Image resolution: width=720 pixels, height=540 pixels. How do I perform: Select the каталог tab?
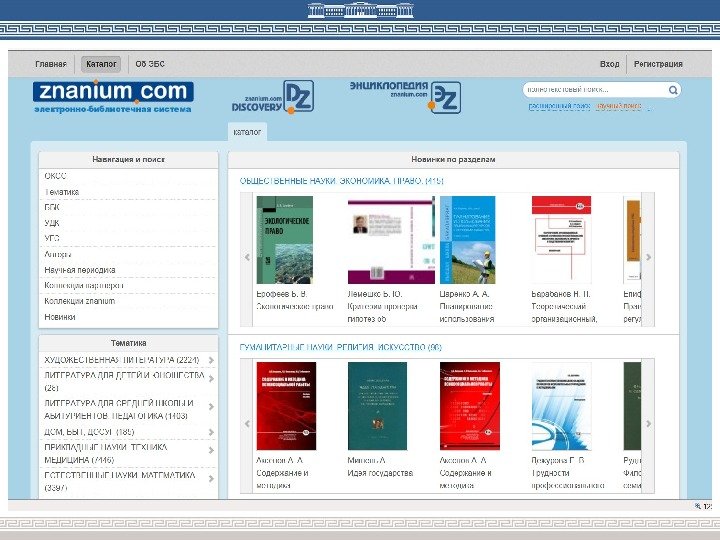point(247,132)
